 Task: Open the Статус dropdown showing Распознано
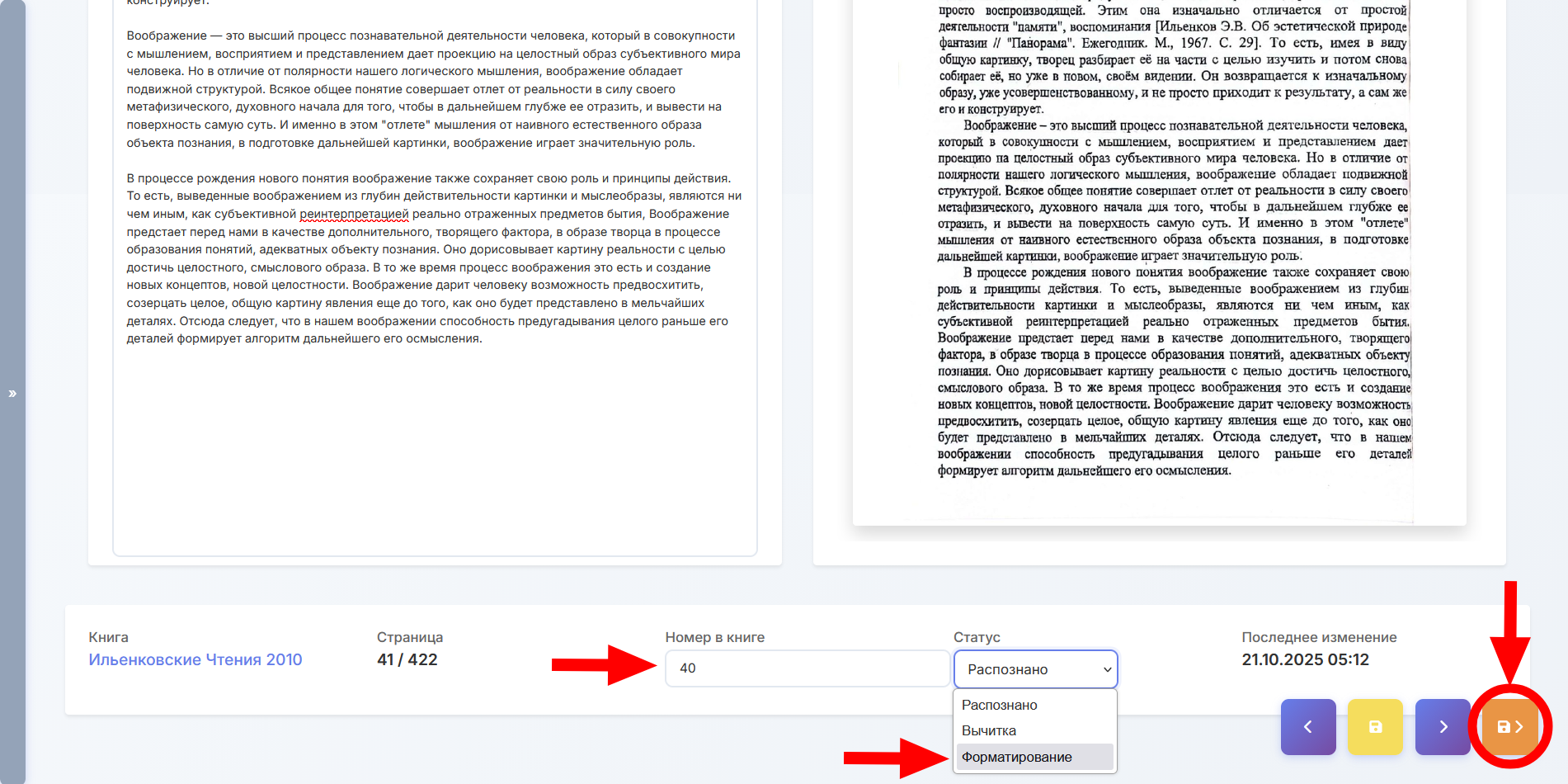[1035, 669]
